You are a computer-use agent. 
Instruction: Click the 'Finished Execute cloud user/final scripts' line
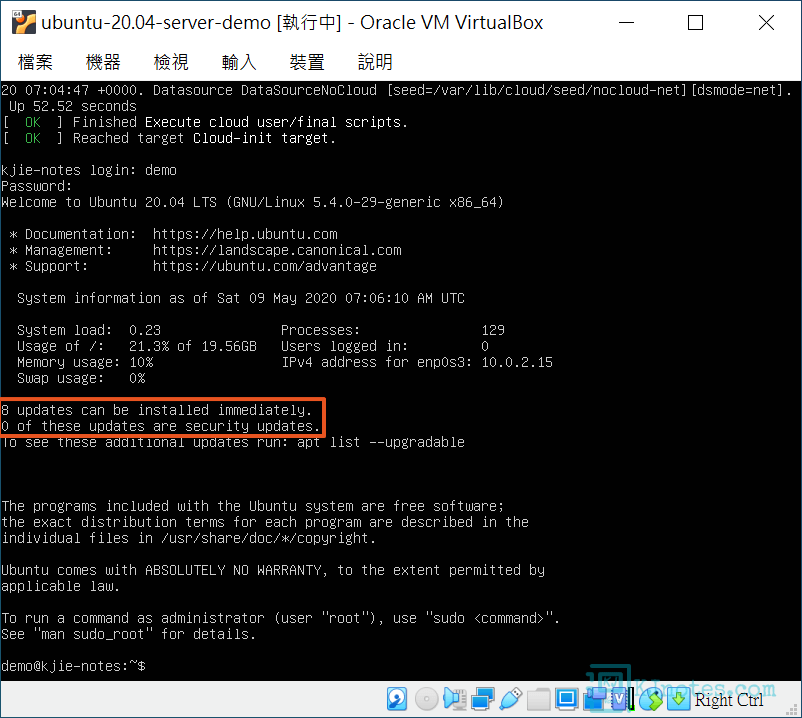pos(205,122)
